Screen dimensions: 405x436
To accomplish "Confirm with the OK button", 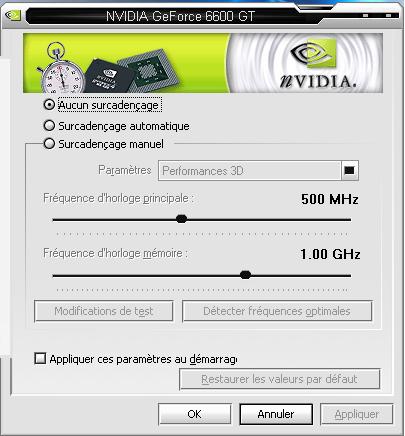I will coord(195,414).
